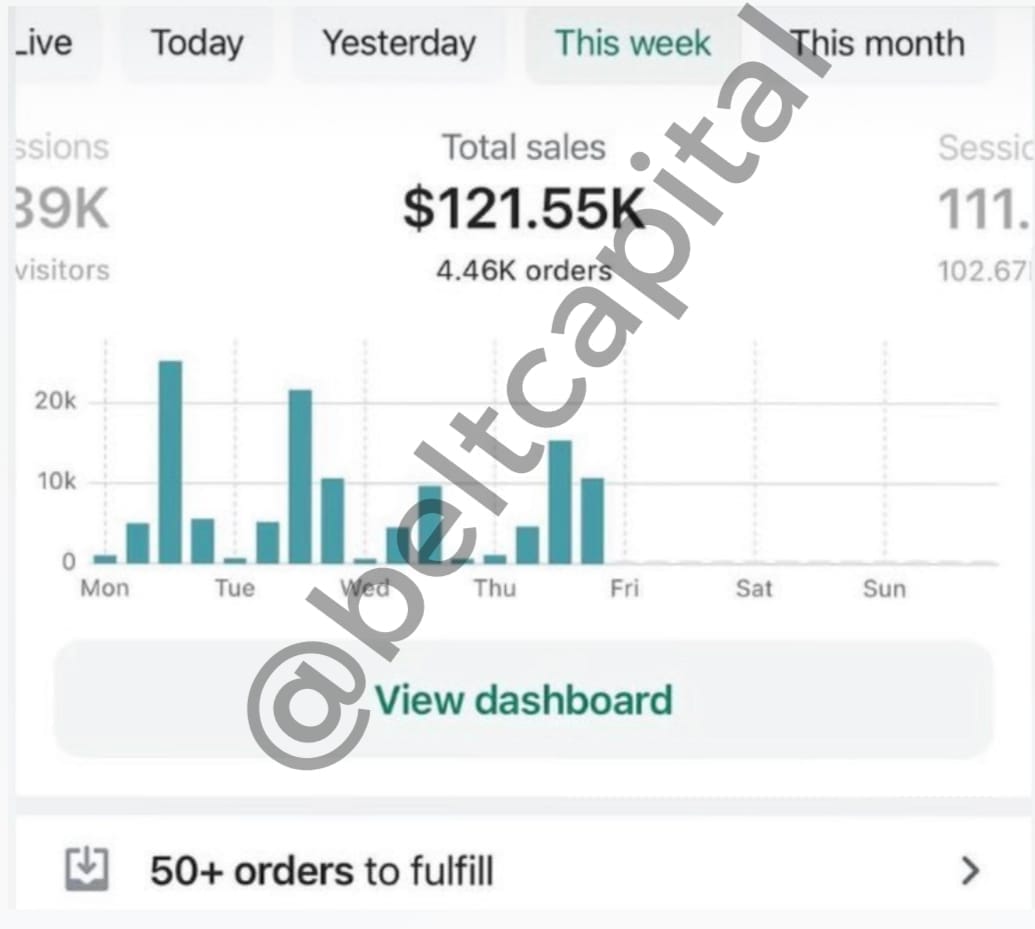Select the tallest Monday sales bar
Viewport: 1035px width, 929px height.
click(x=170, y=462)
